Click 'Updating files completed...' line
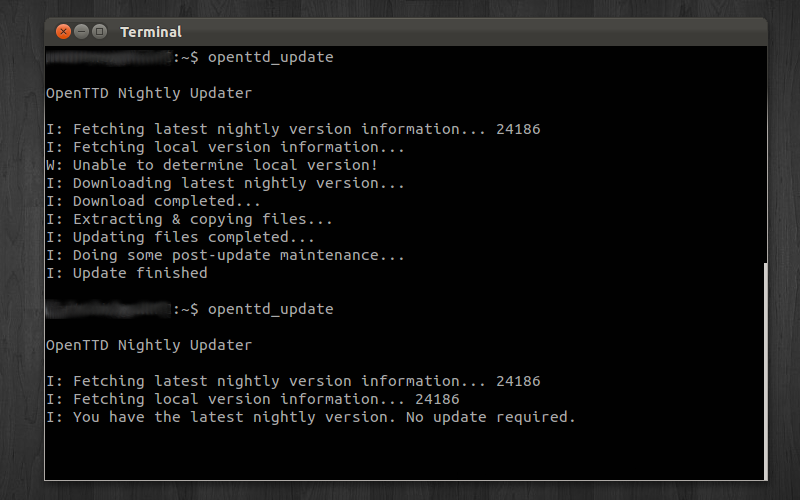 click(180, 237)
